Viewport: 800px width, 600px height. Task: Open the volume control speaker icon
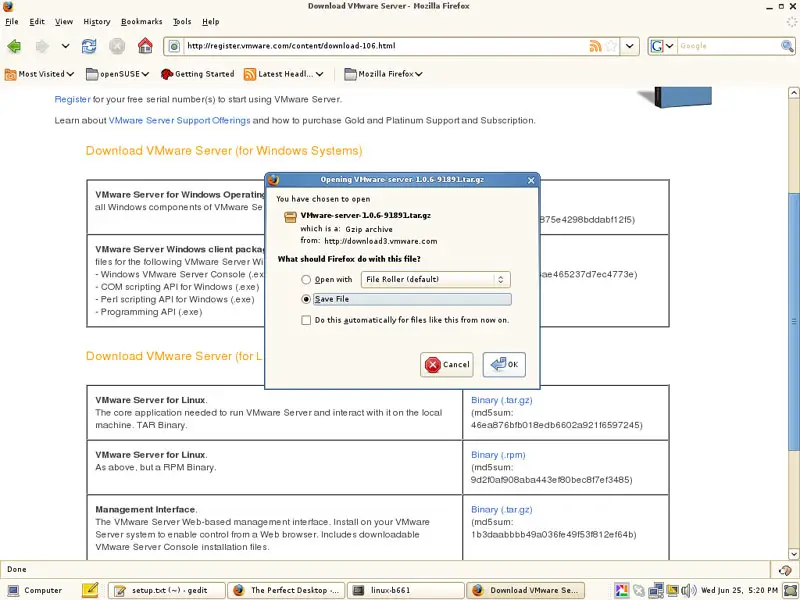tap(688, 590)
